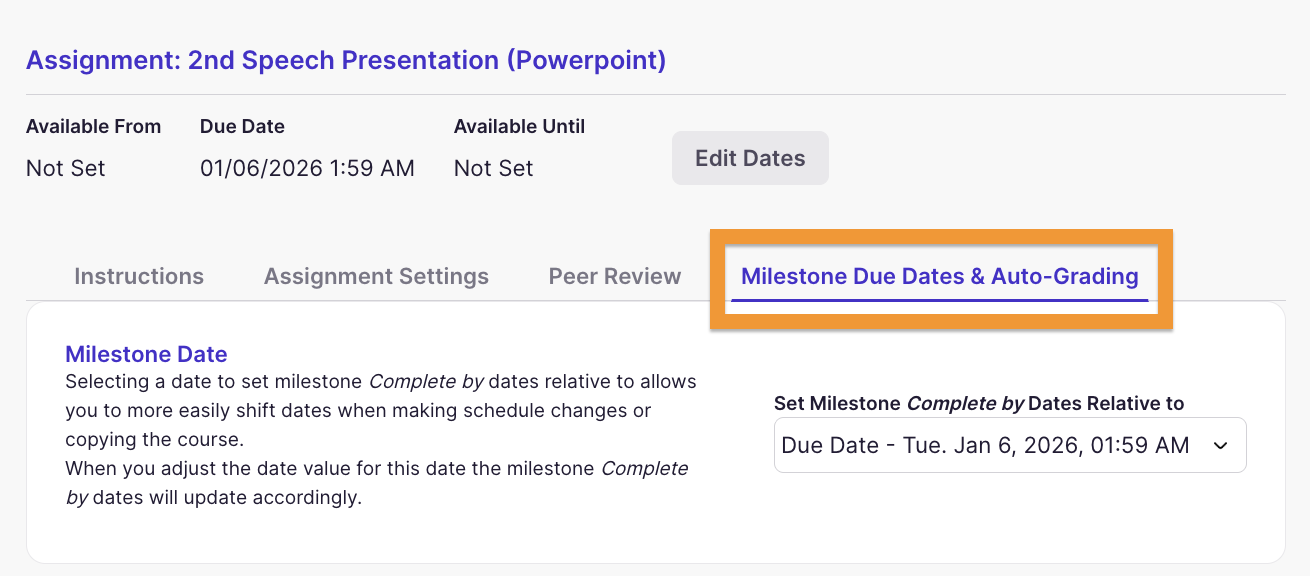Click the Due Date column label
Image resolution: width=1310 pixels, height=576 pixels.
pyautogui.click(x=242, y=127)
